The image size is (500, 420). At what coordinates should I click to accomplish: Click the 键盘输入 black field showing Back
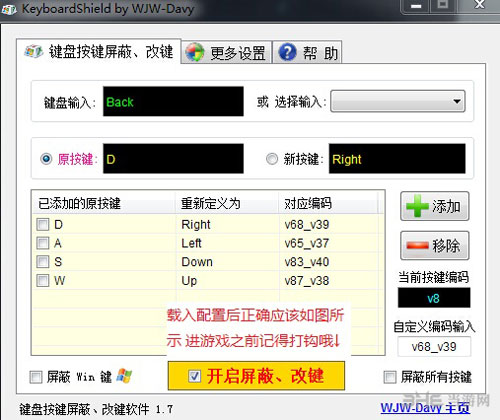coord(173,101)
